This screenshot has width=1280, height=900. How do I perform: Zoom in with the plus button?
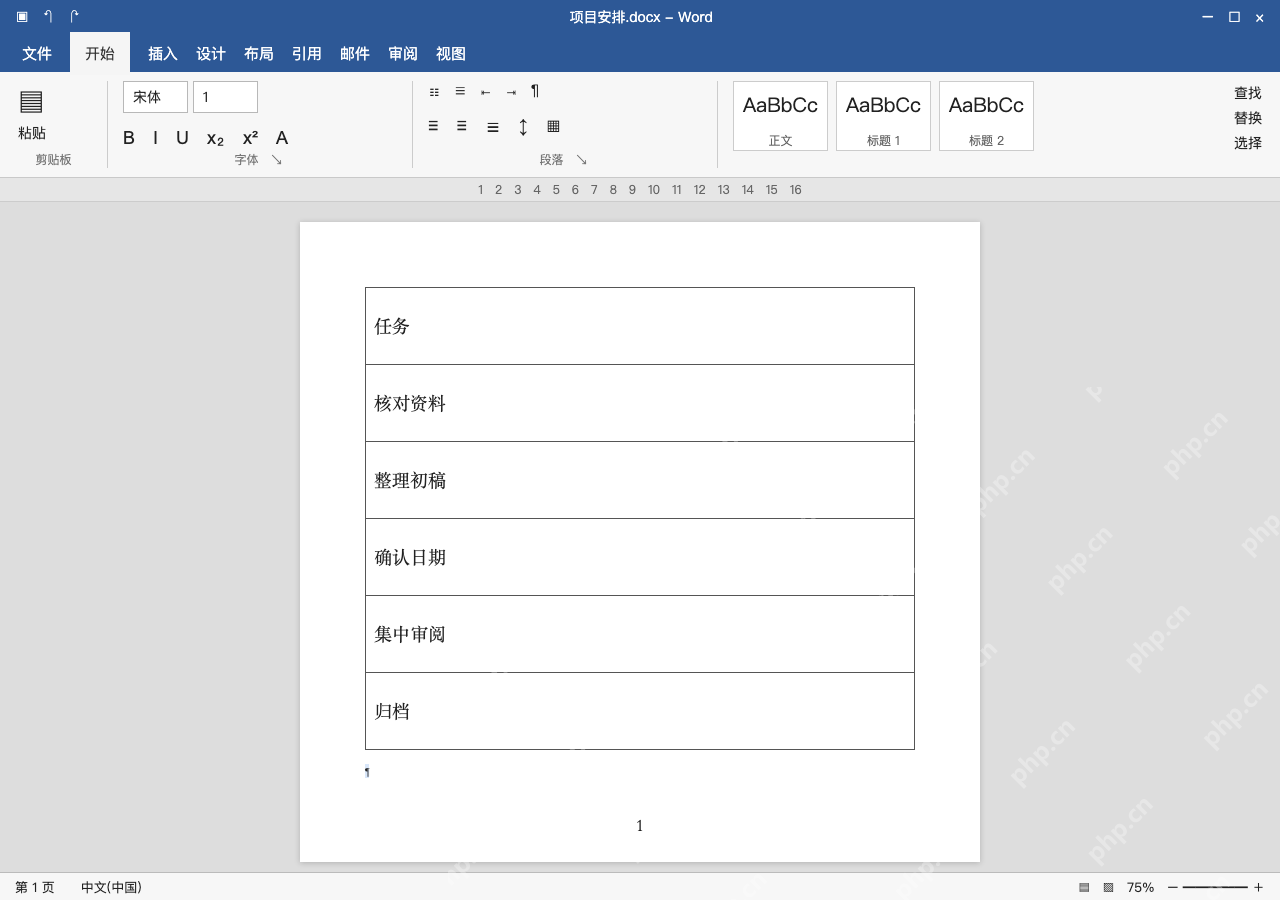(1258, 887)
